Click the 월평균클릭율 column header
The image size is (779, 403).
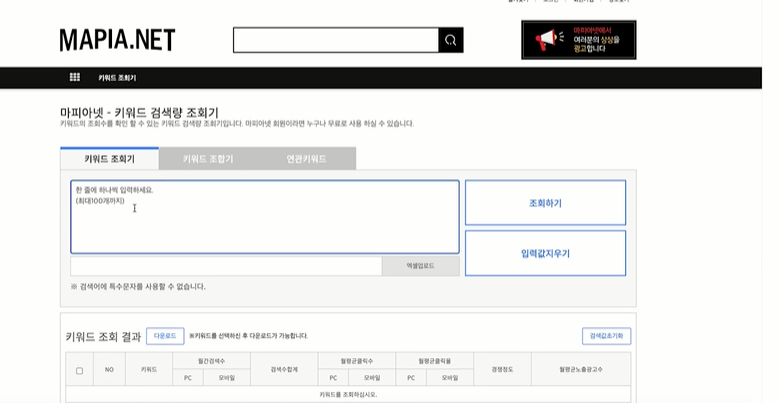[435, 361]
